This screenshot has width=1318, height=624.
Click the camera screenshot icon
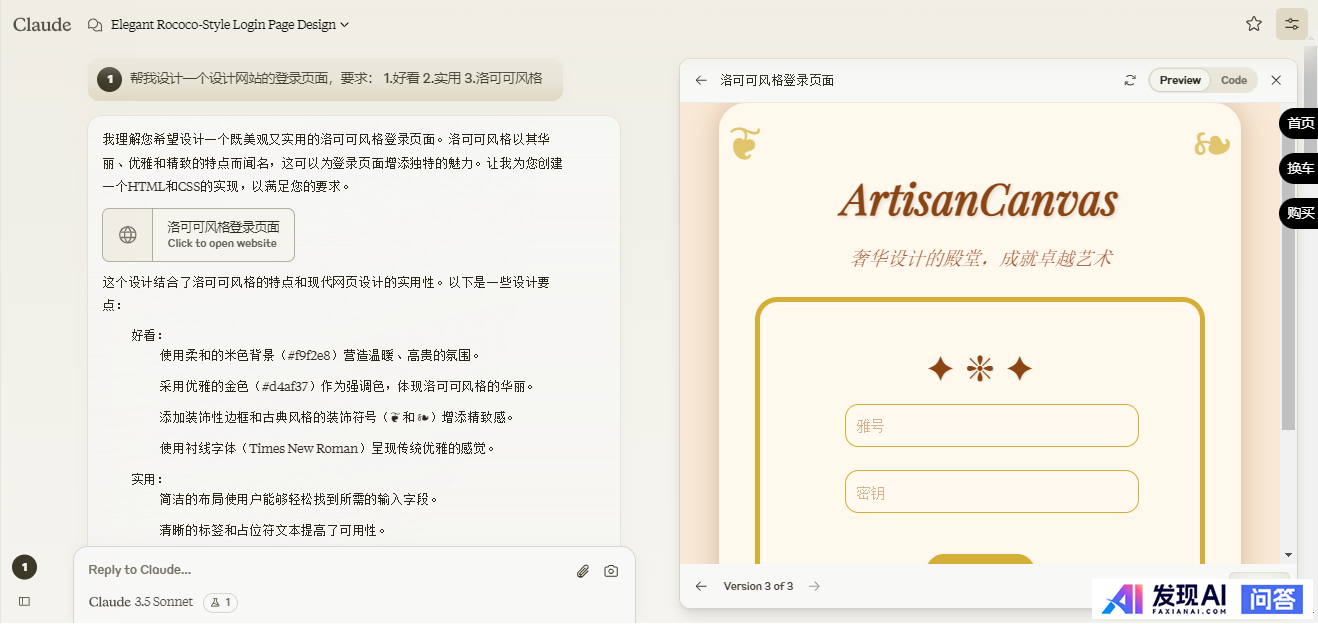(x=611, y=571)
